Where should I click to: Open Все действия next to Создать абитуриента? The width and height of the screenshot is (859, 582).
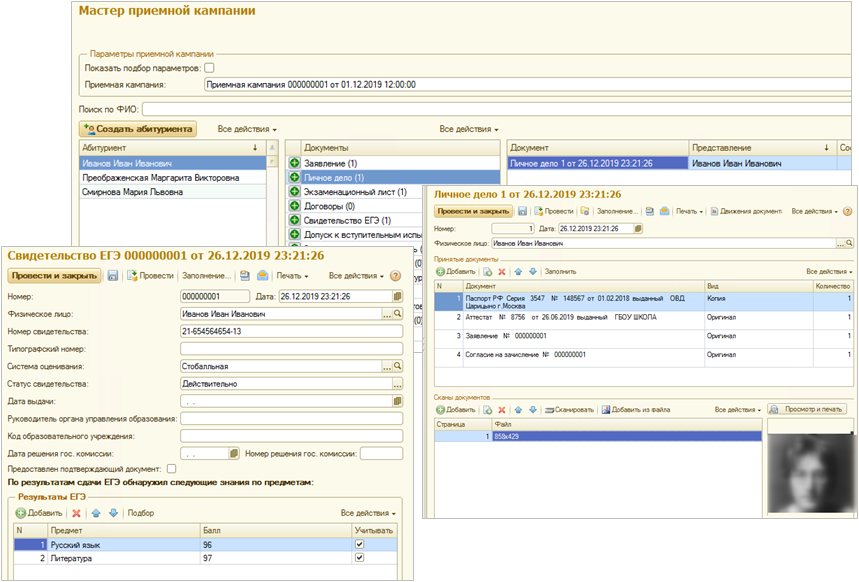247,129
